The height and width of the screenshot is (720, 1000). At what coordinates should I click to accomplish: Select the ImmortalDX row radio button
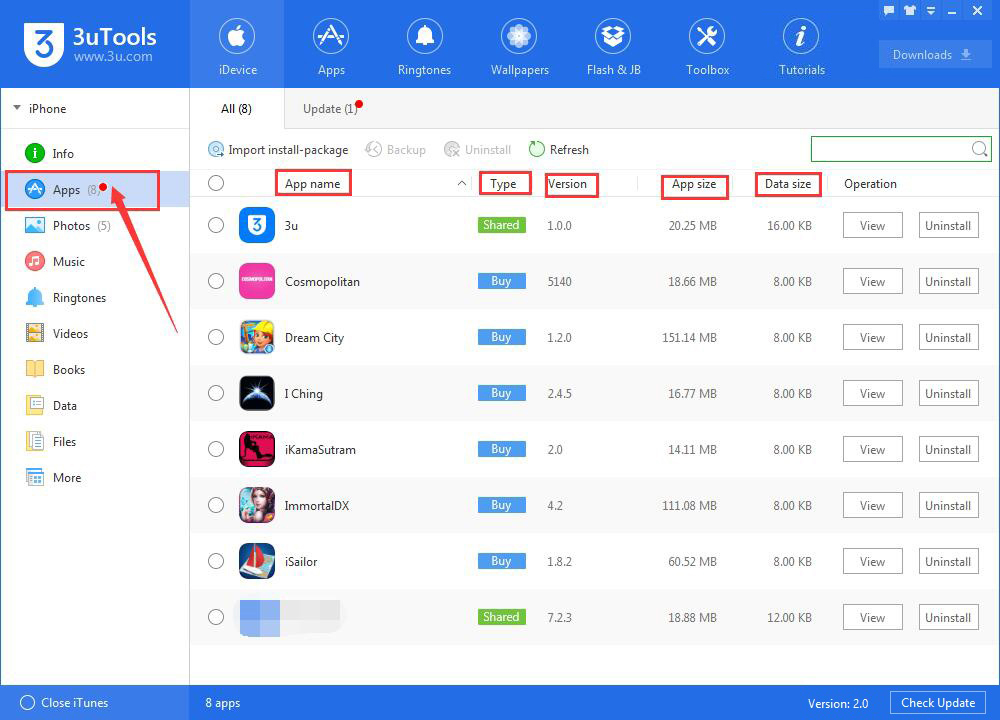(x=216, y=505)
